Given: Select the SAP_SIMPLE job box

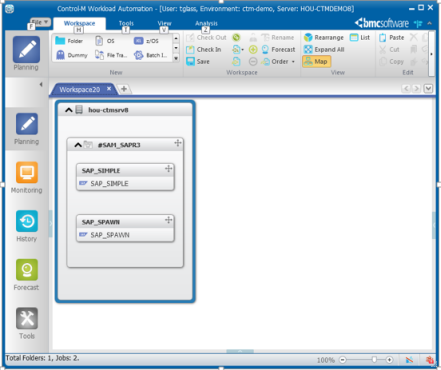Looking at the screenshot, I should (125, 177).
